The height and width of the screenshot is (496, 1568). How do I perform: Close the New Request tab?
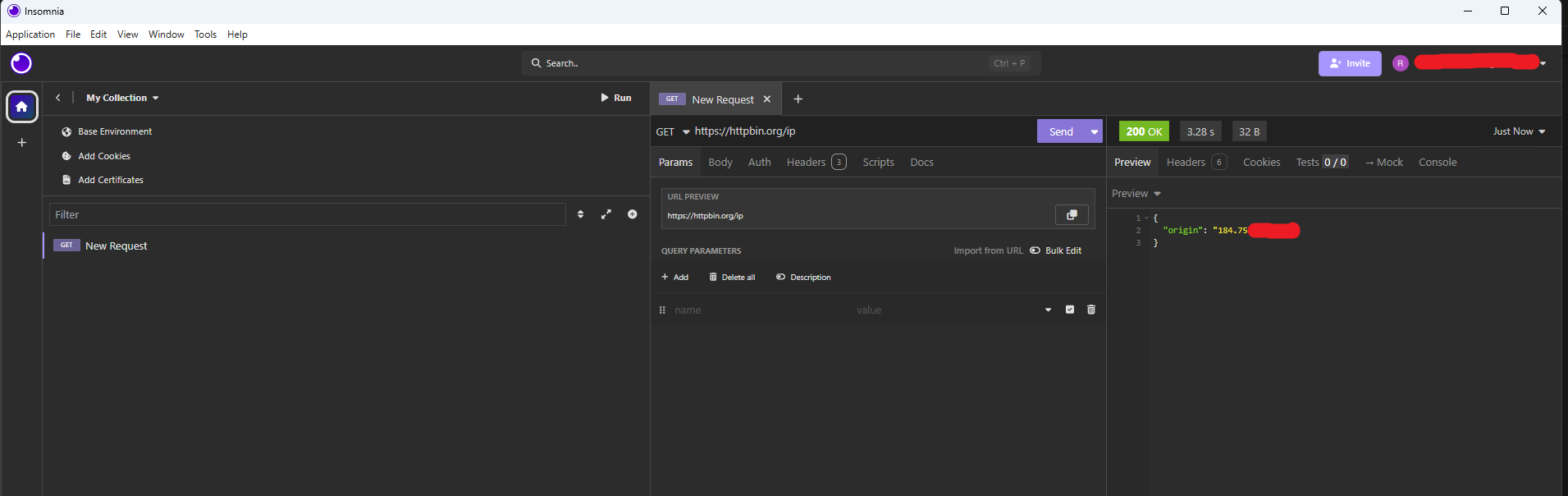point(767,99)
